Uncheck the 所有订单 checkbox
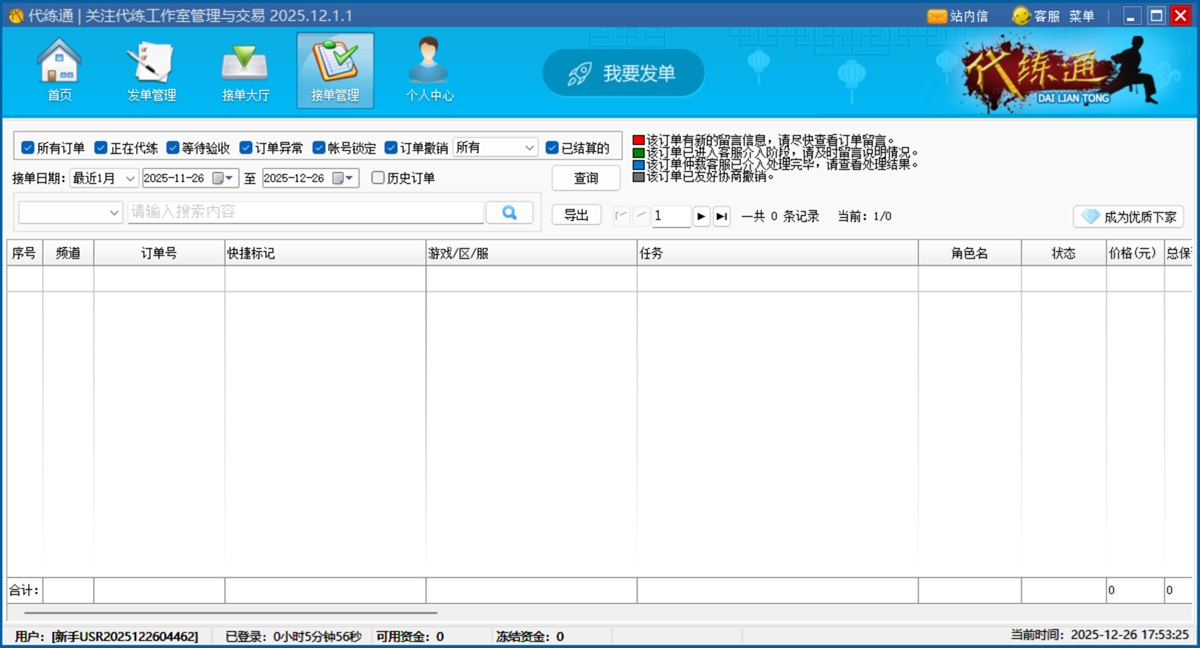1200x648 pixels. pyautogui.click(x=27, y=146)
